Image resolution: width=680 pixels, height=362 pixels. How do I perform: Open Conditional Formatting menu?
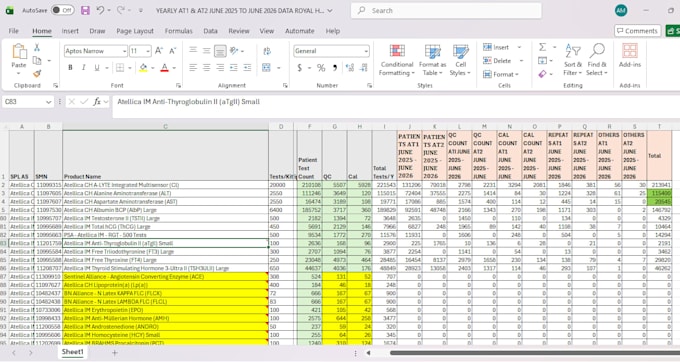pos(397,60)
